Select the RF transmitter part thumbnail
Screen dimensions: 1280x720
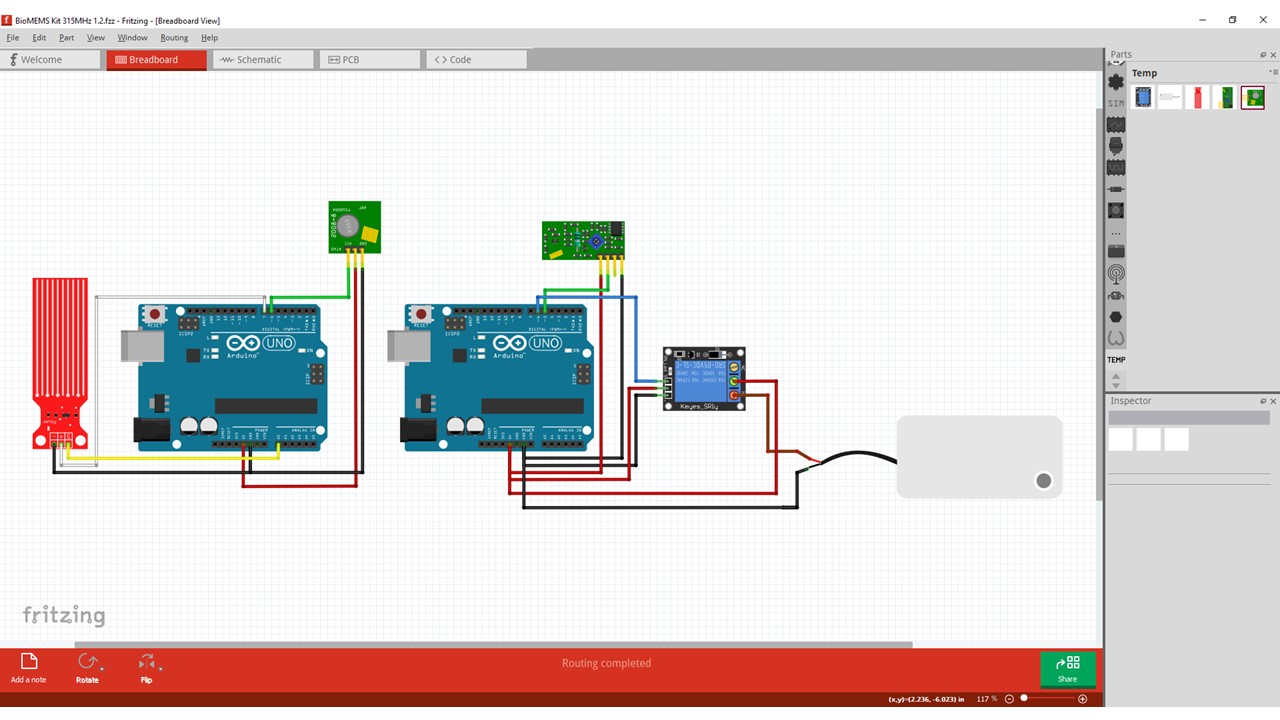[x=1252, y=97]
